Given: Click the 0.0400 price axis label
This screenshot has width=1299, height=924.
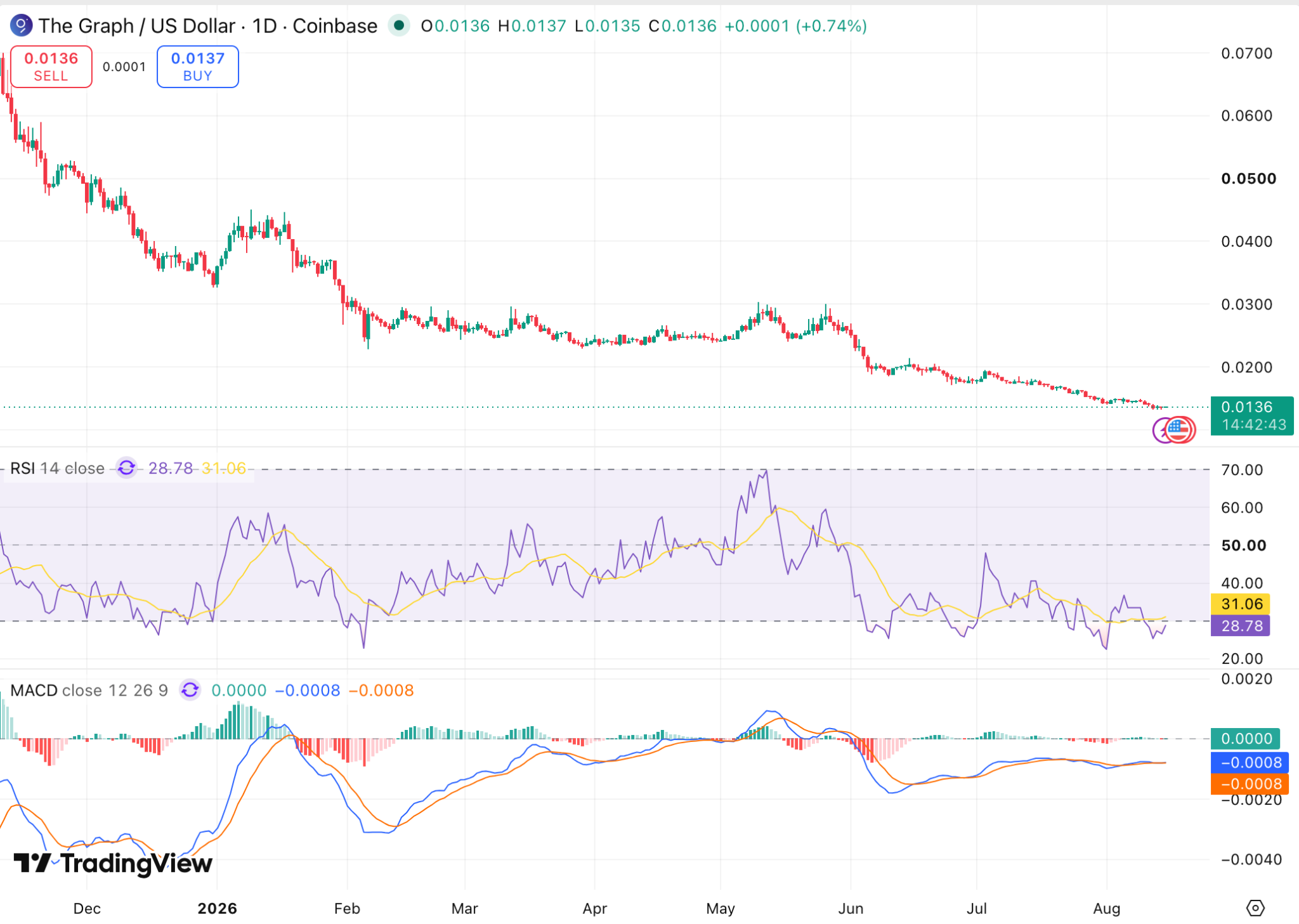Looking at the screenshot, I should (1247, 242).
